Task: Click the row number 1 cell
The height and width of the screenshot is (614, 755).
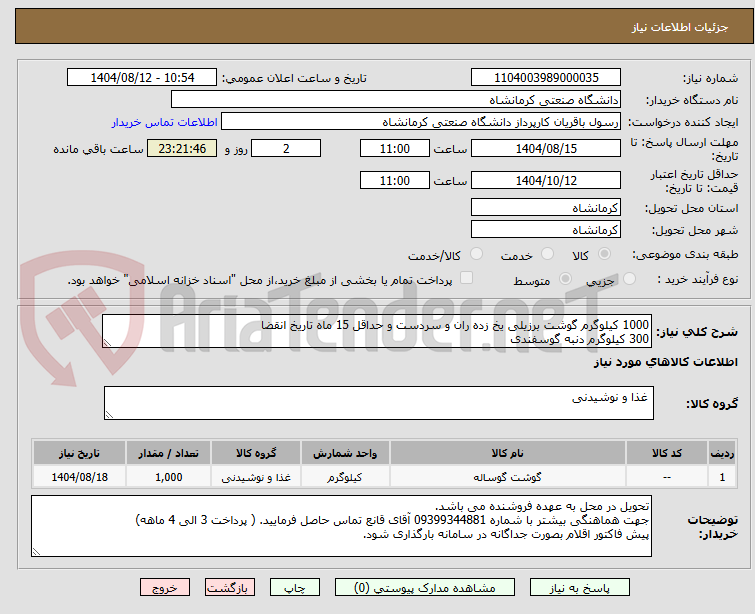Action: point(722,477)
